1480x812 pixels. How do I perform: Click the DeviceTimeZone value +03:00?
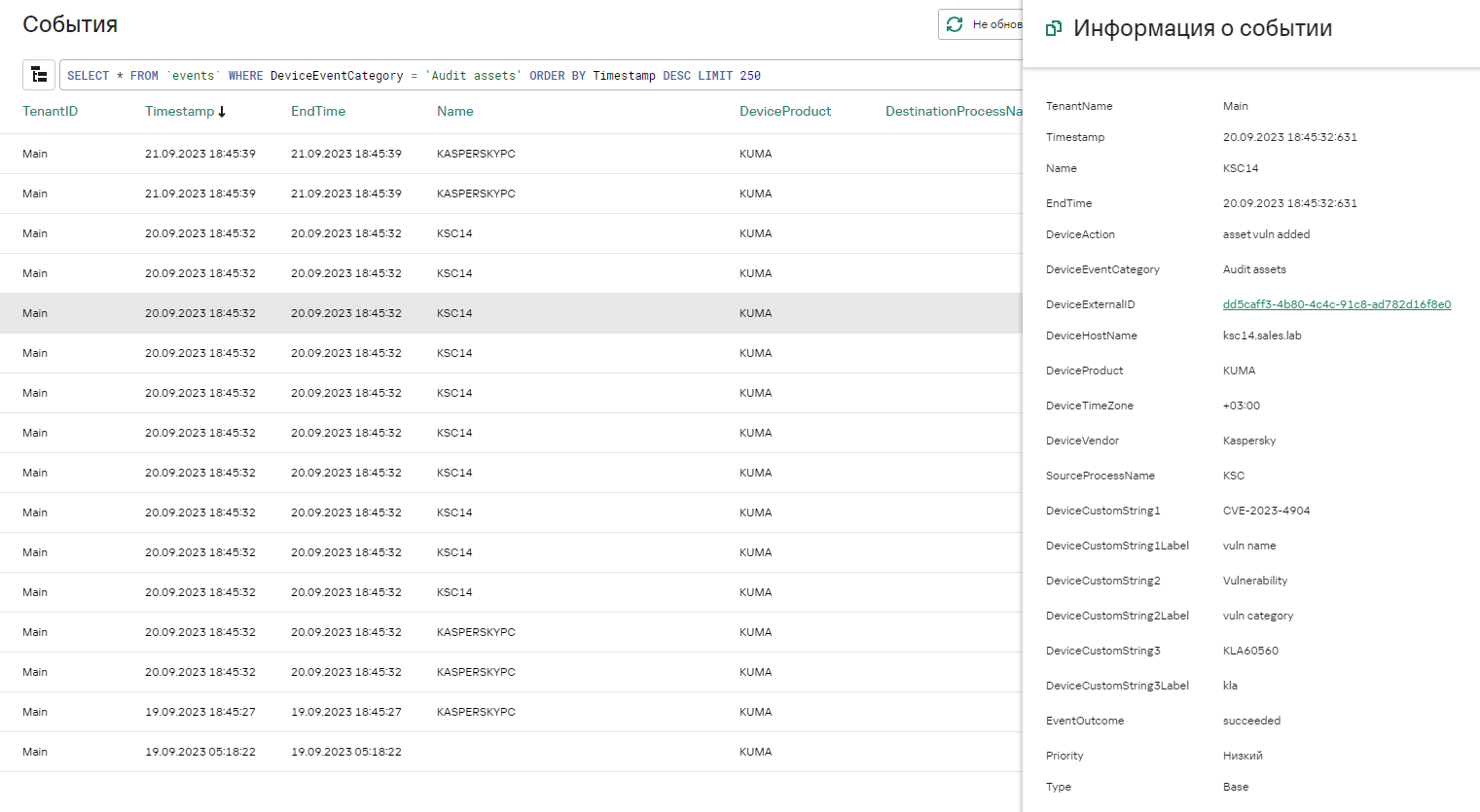coord(1241,406)
